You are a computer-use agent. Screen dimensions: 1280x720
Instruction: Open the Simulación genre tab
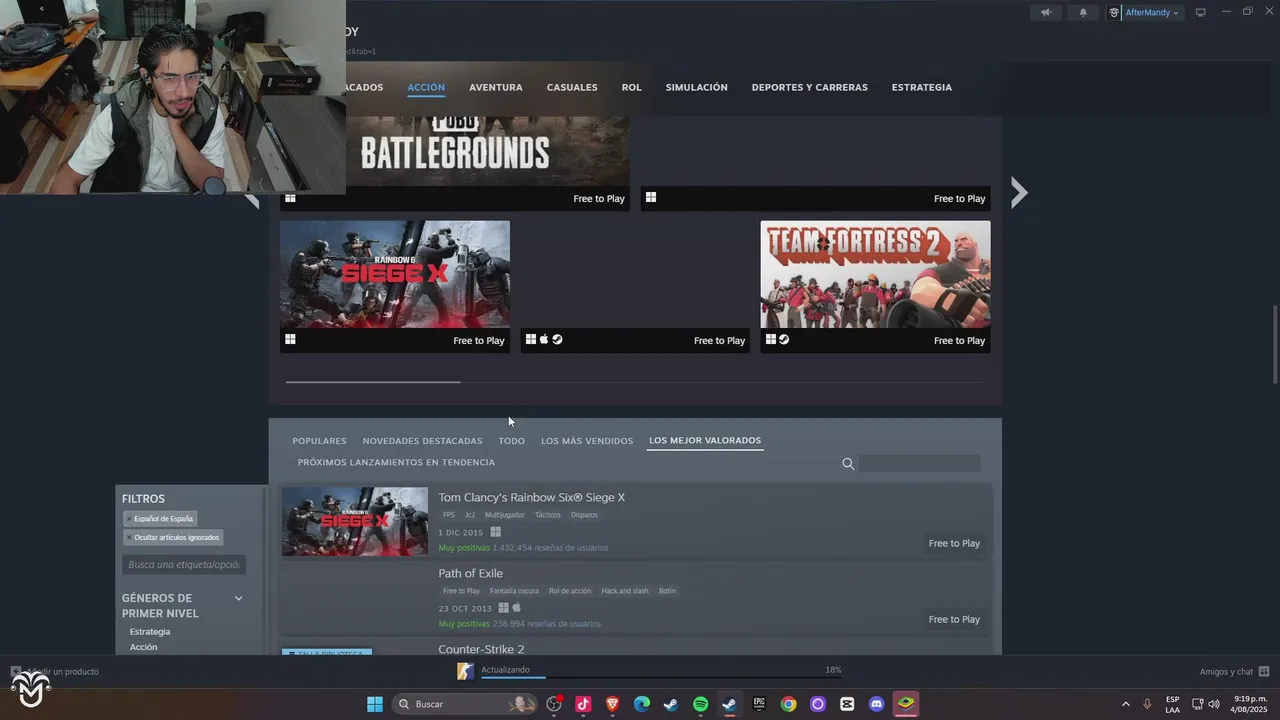(x=696, y=88)
